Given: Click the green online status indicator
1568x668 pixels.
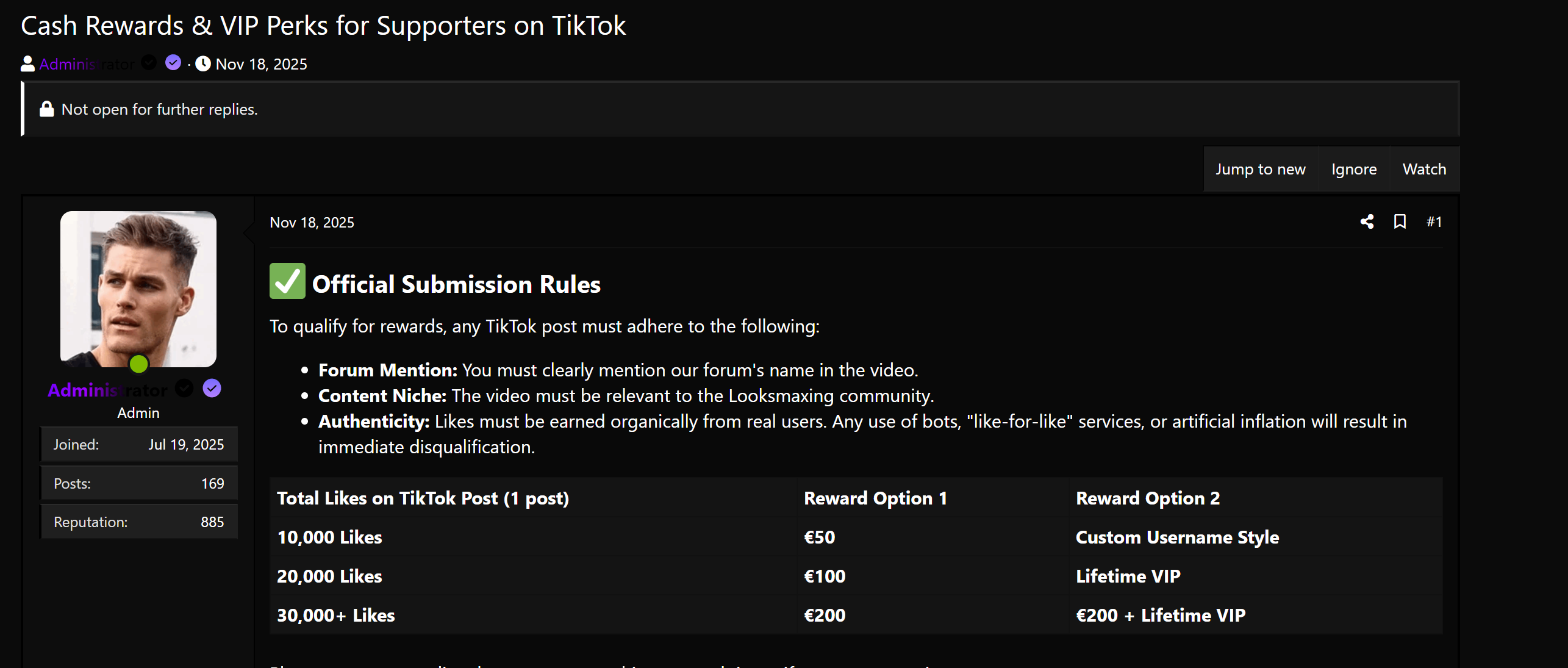Looking at the screenshot, I should point(139,364).
